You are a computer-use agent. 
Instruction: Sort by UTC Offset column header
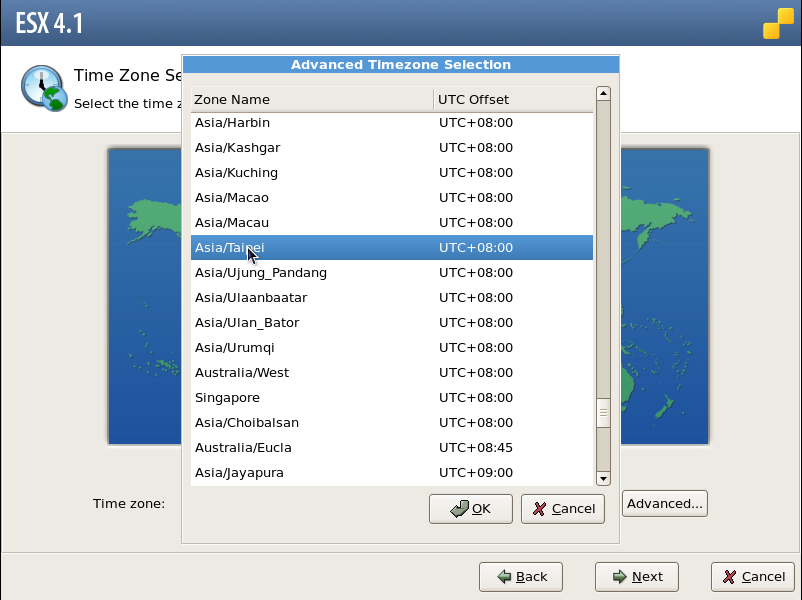coord(513,99)
